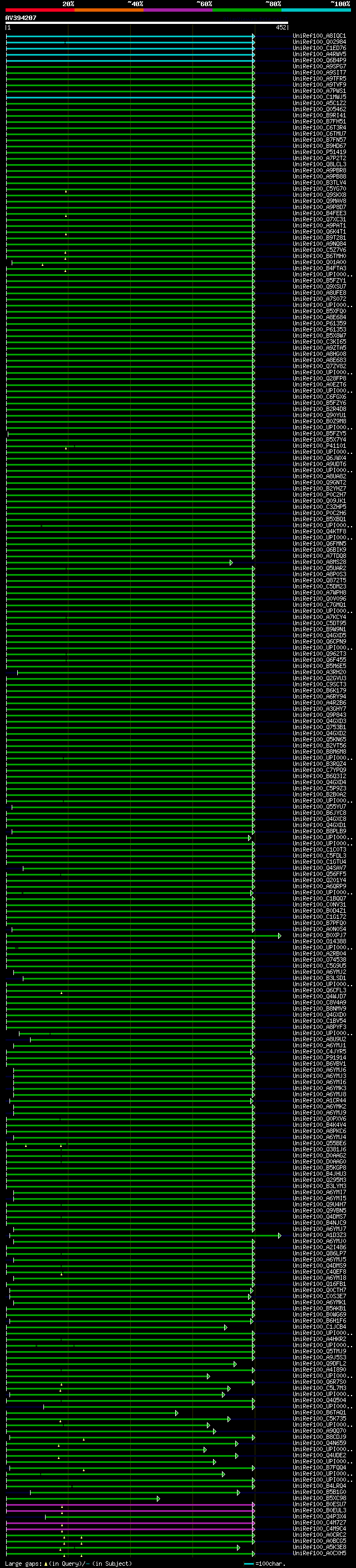The height and width of the screenshot is (1568, 356).
Task: Select label UniRef100_Q56FF5
Action: (x=319, y=874)
